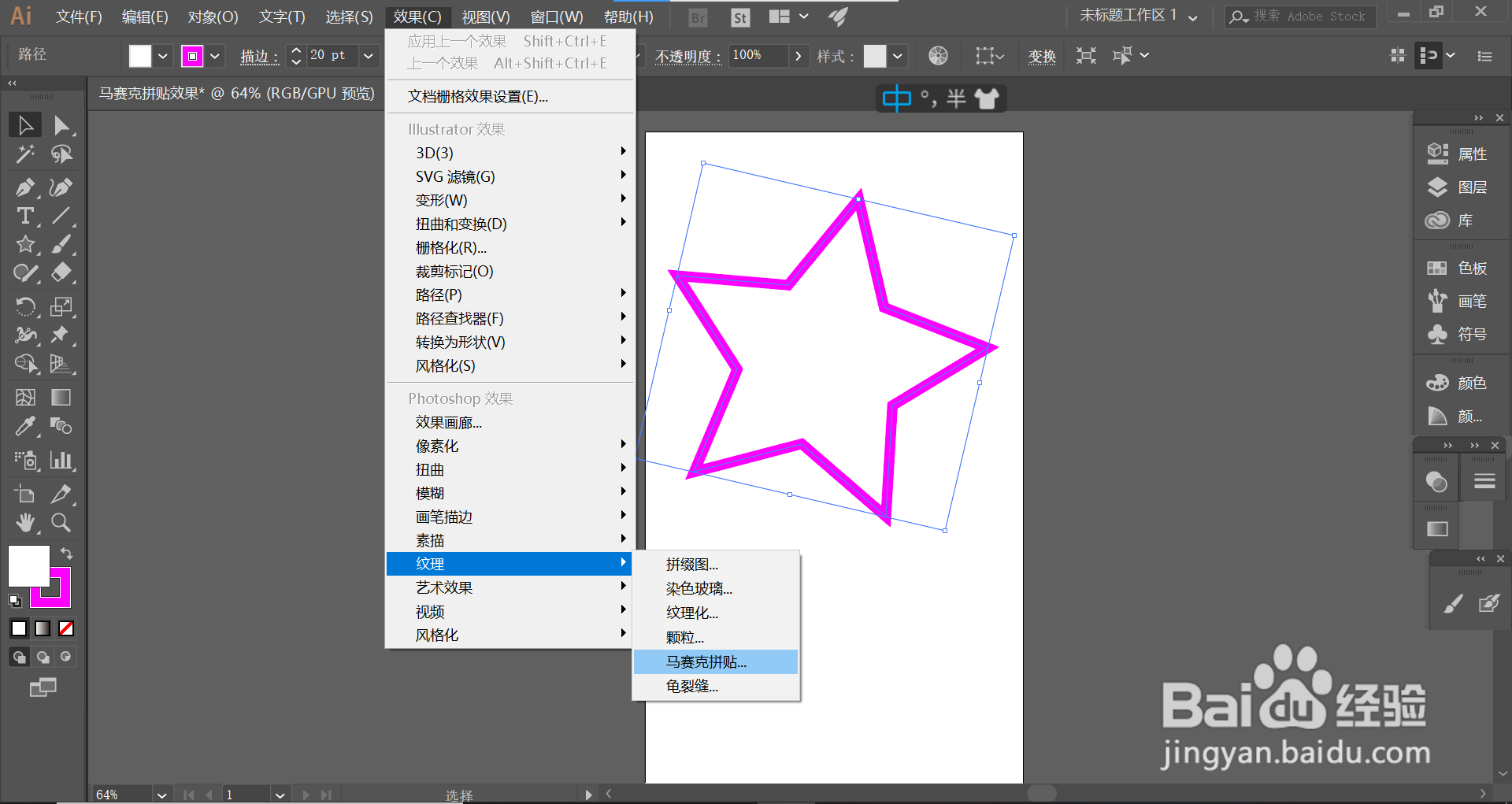Activate the Gradient tool

coord(61,398)
